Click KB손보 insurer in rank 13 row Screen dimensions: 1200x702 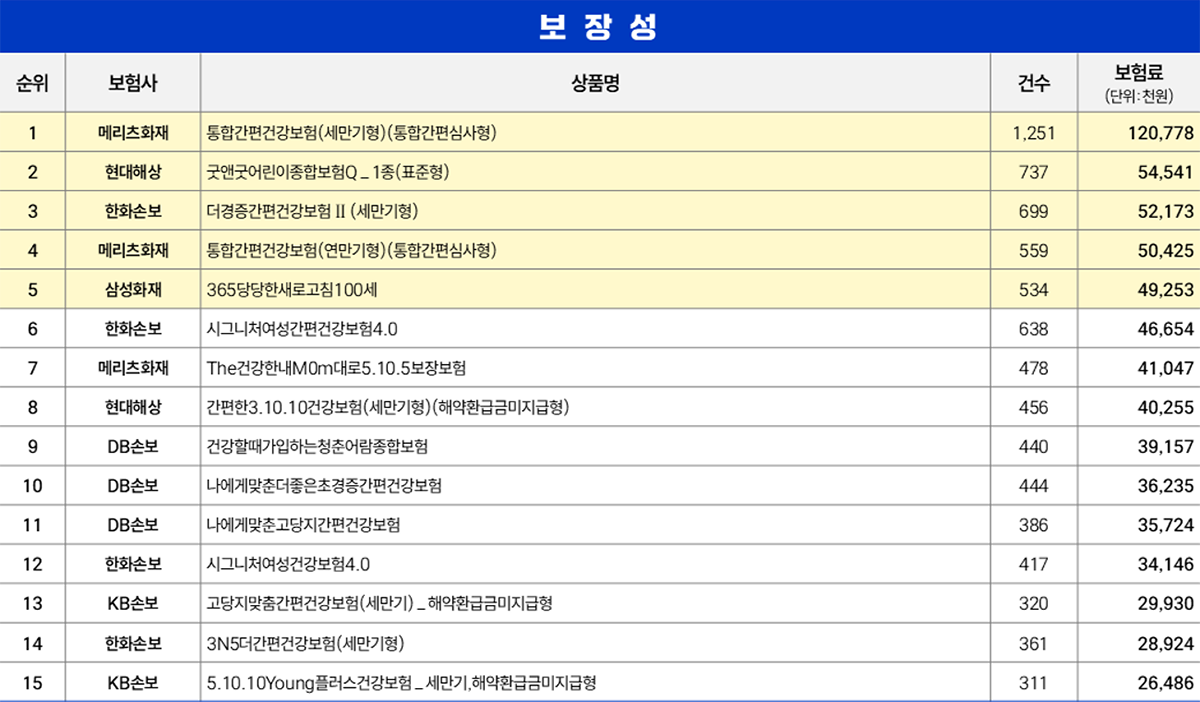click(133, 603)
